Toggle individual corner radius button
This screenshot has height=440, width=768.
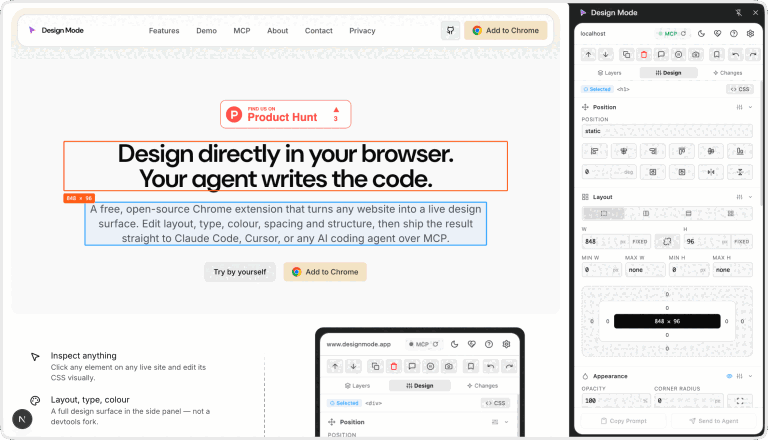point(740,401)
